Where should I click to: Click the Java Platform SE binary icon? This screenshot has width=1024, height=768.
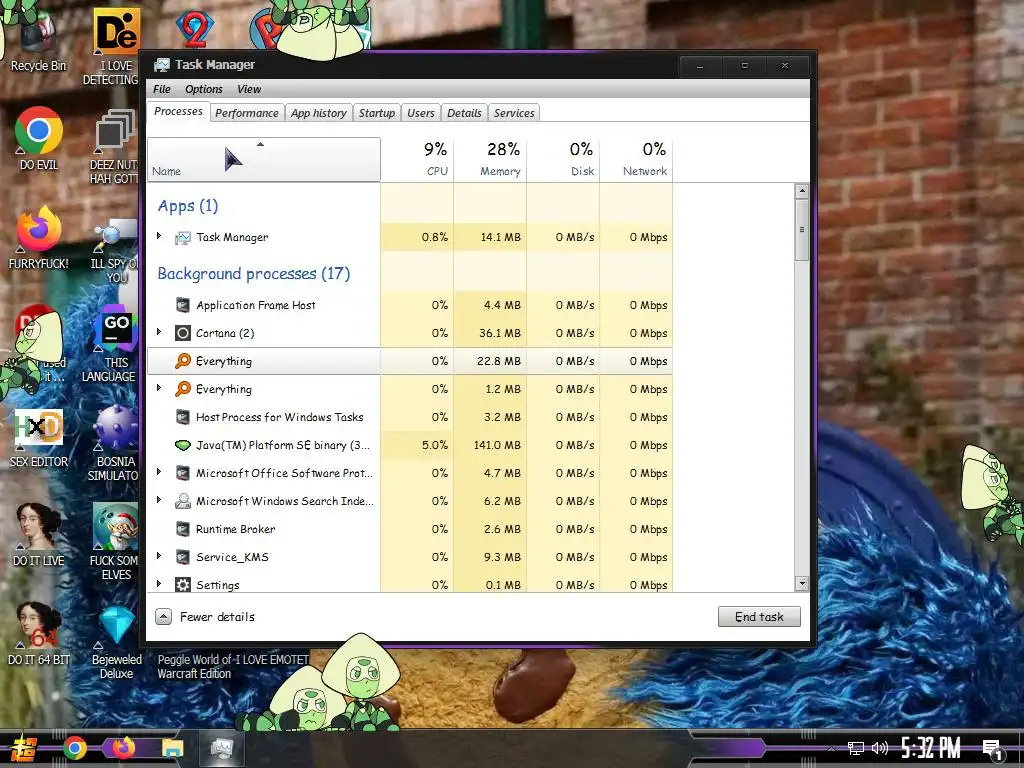tap(183, 445)
